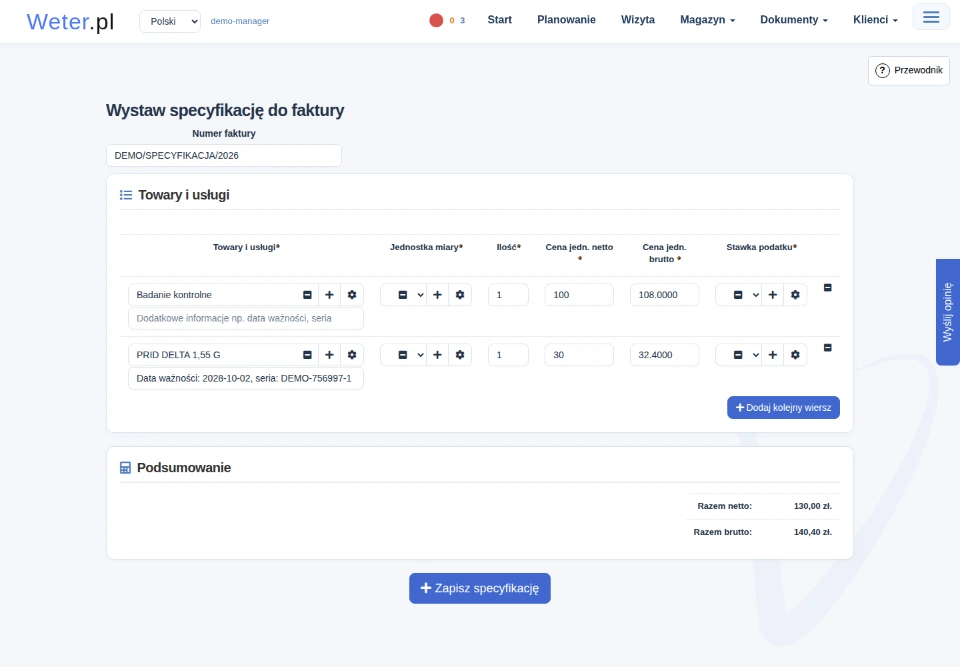Image resolution: width=960 pixels, height=667 pixels.
Task: Click the plus icon beside PRID DELTA product field
Action: pos(329,355)
